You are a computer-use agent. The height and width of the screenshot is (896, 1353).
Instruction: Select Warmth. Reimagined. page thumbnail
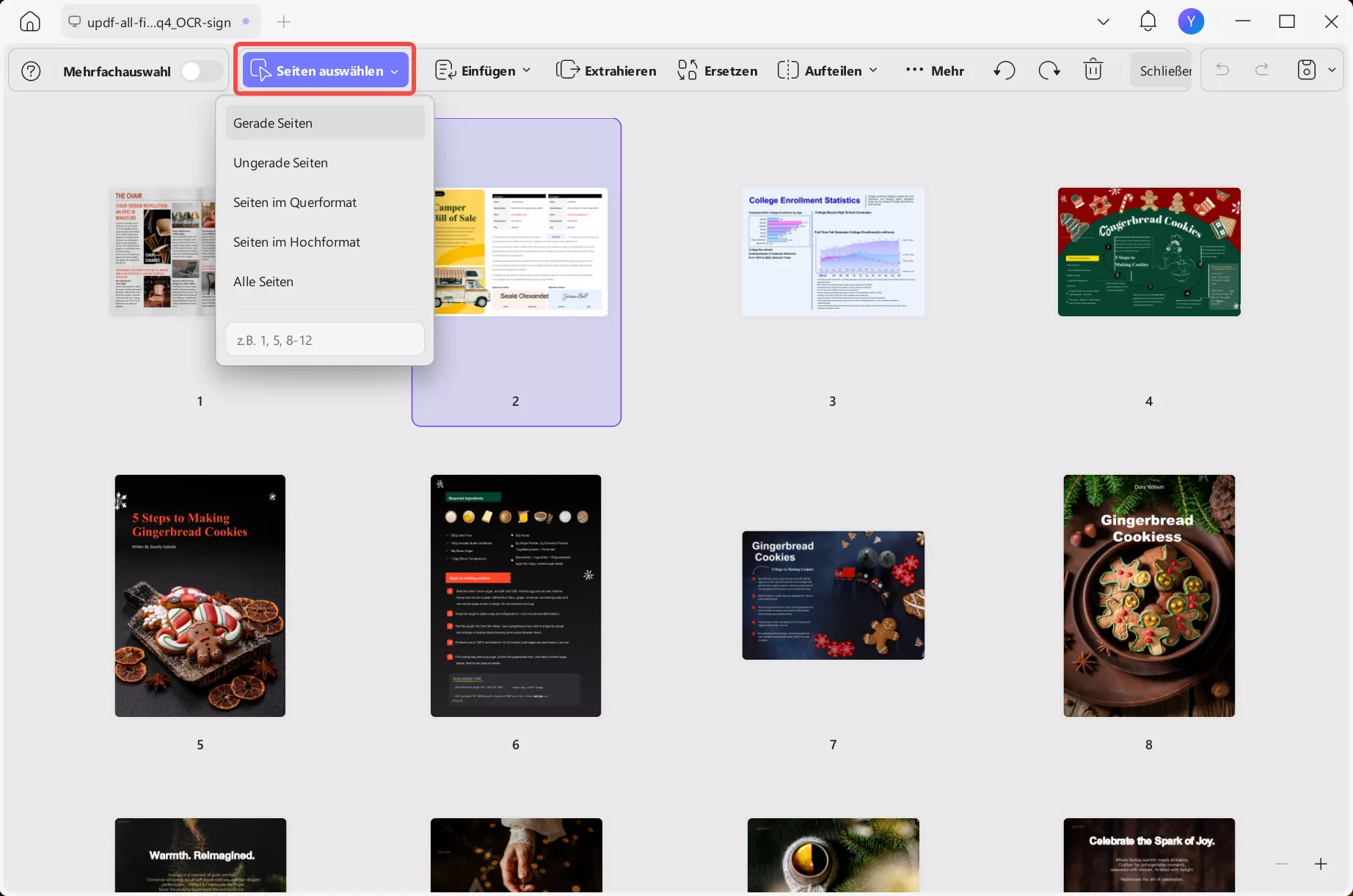[x=200, y=855]
